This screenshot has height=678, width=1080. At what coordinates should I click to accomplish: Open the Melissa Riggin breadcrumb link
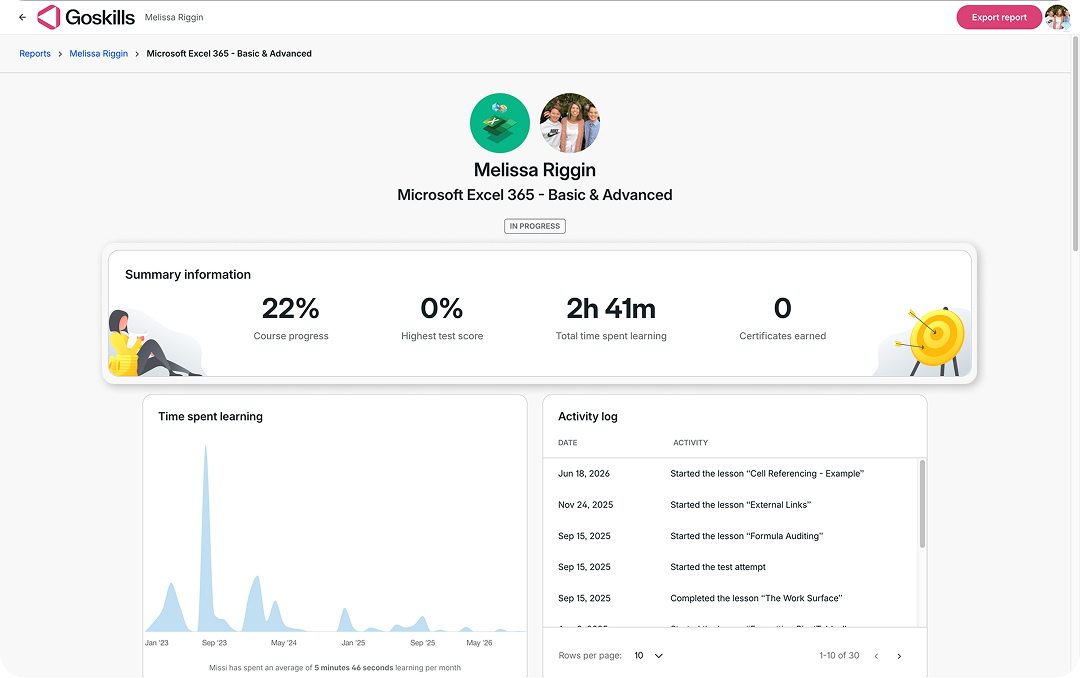pyautogui.click(x=98, y=54)
